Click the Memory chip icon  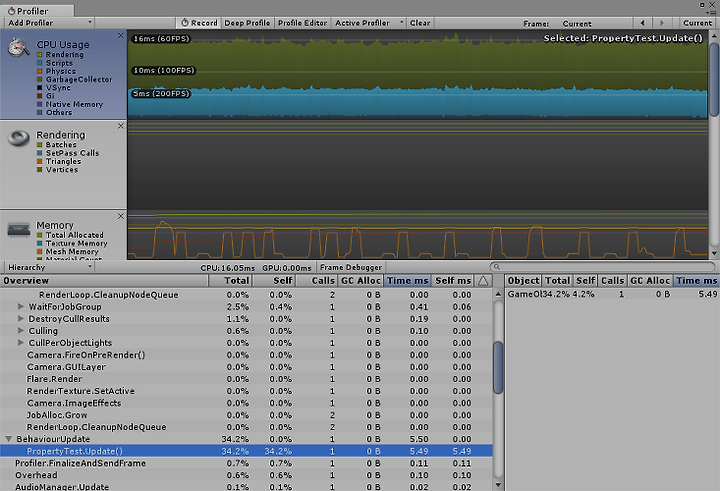coord(19,229)
